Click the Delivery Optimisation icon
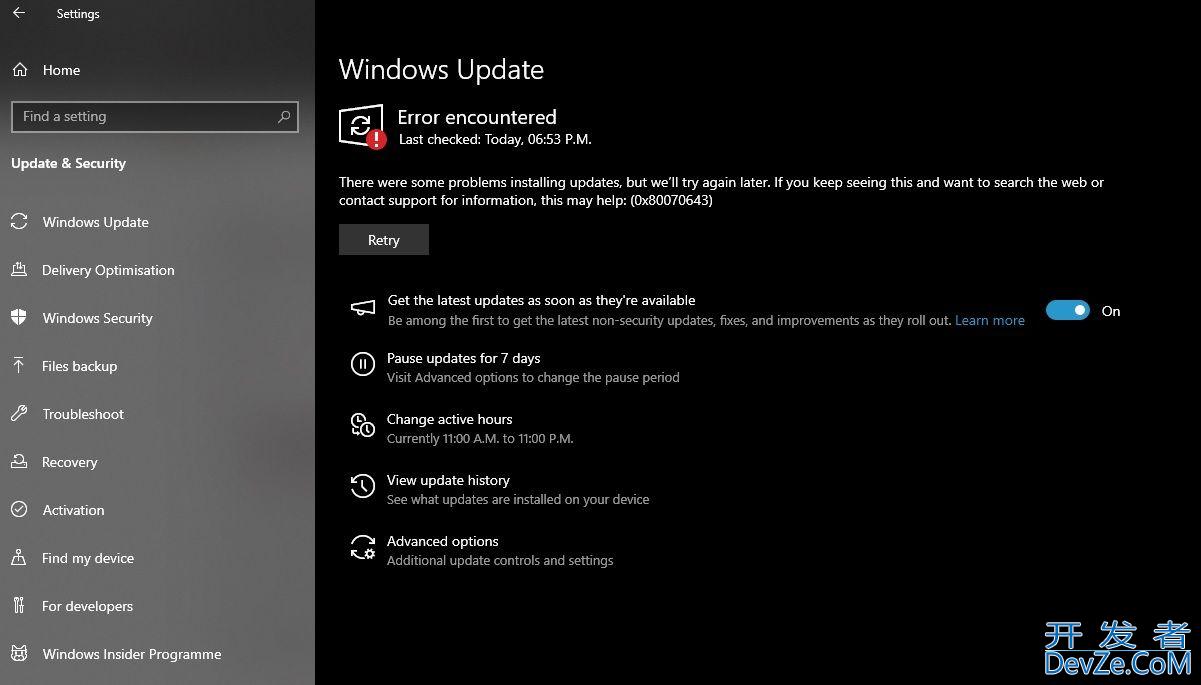The height and width of the screenshot is (685, 1201). click(x=19, y=270)
